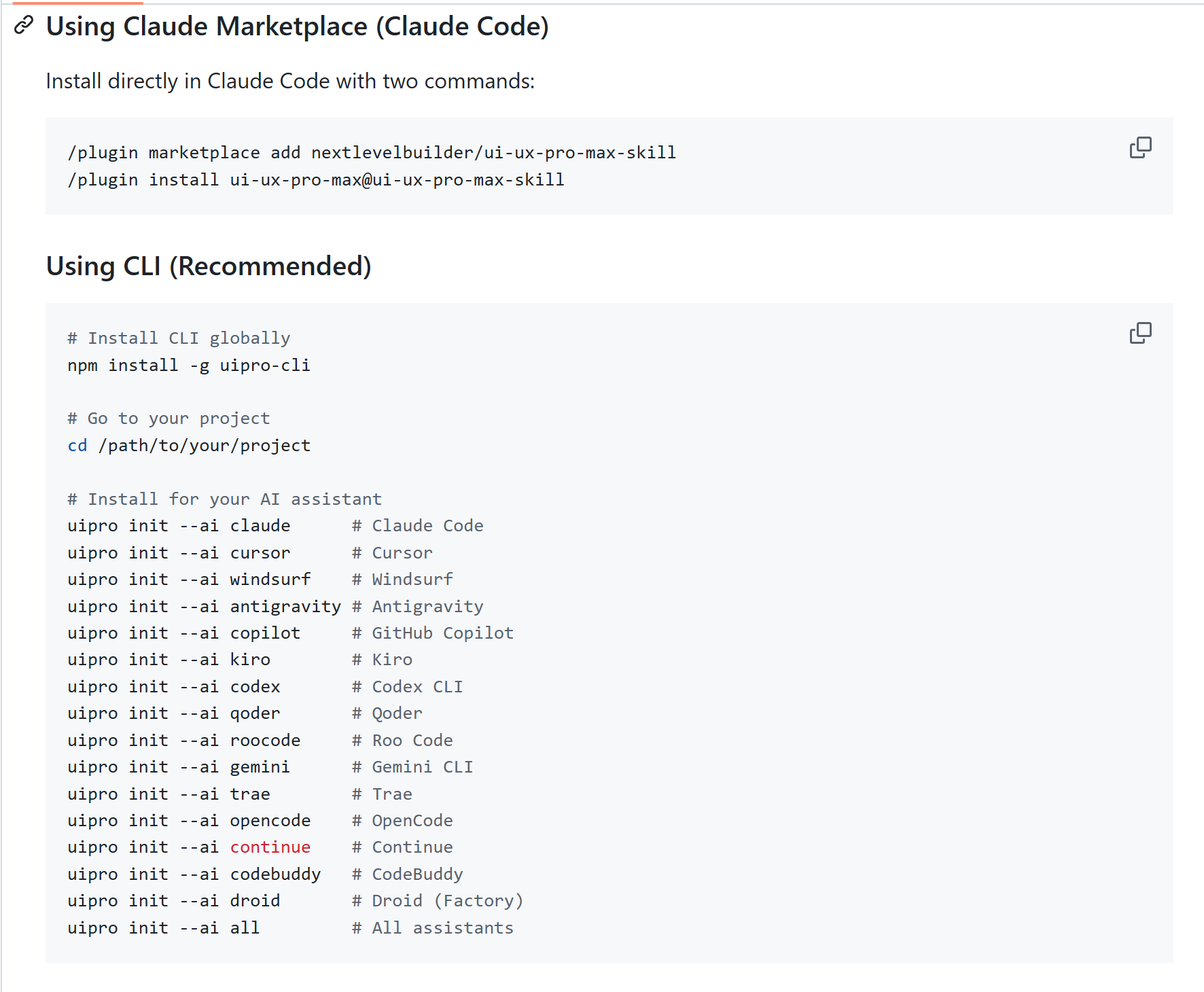
Task: Copy the plugin marketplace commands code block
Action: 1140,147
